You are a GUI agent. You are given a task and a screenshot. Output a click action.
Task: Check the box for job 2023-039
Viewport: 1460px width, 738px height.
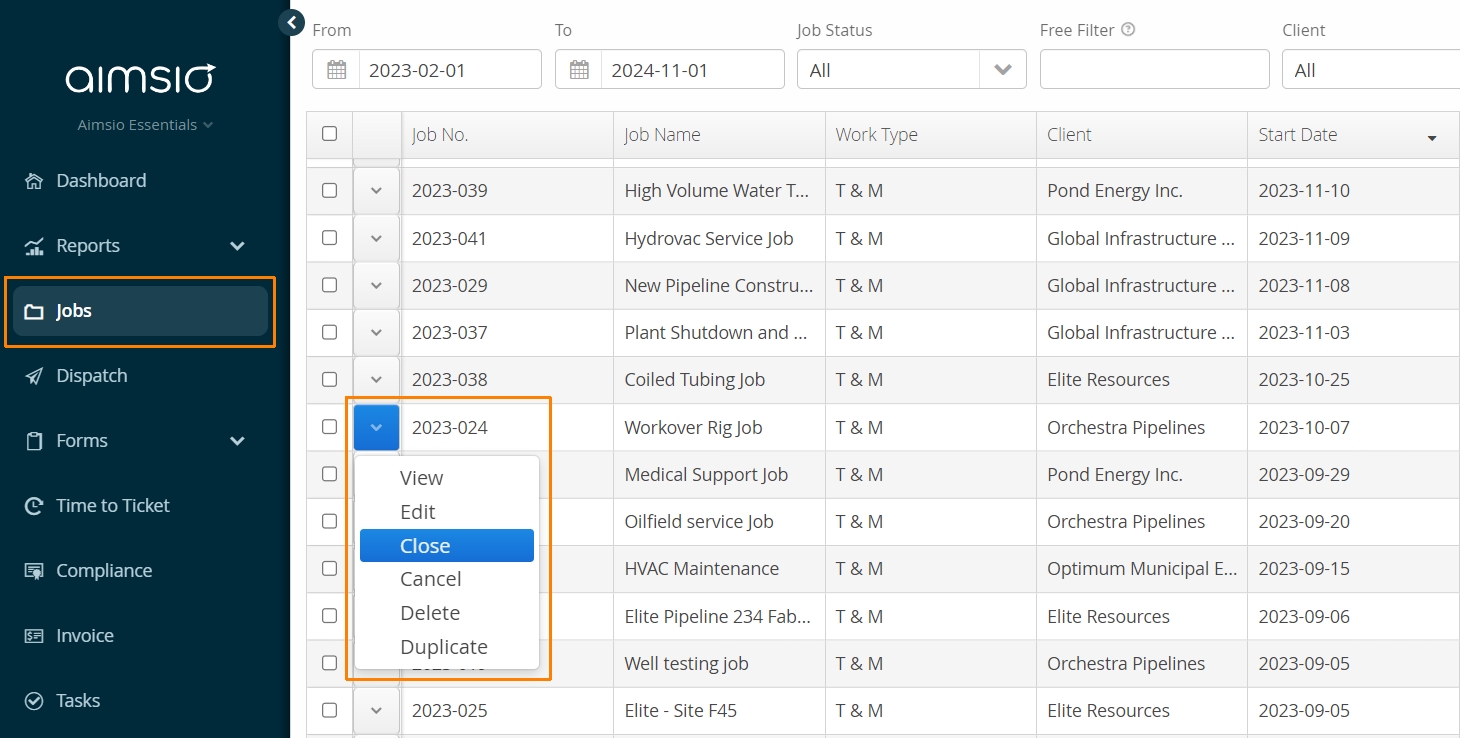pos(329,190)
